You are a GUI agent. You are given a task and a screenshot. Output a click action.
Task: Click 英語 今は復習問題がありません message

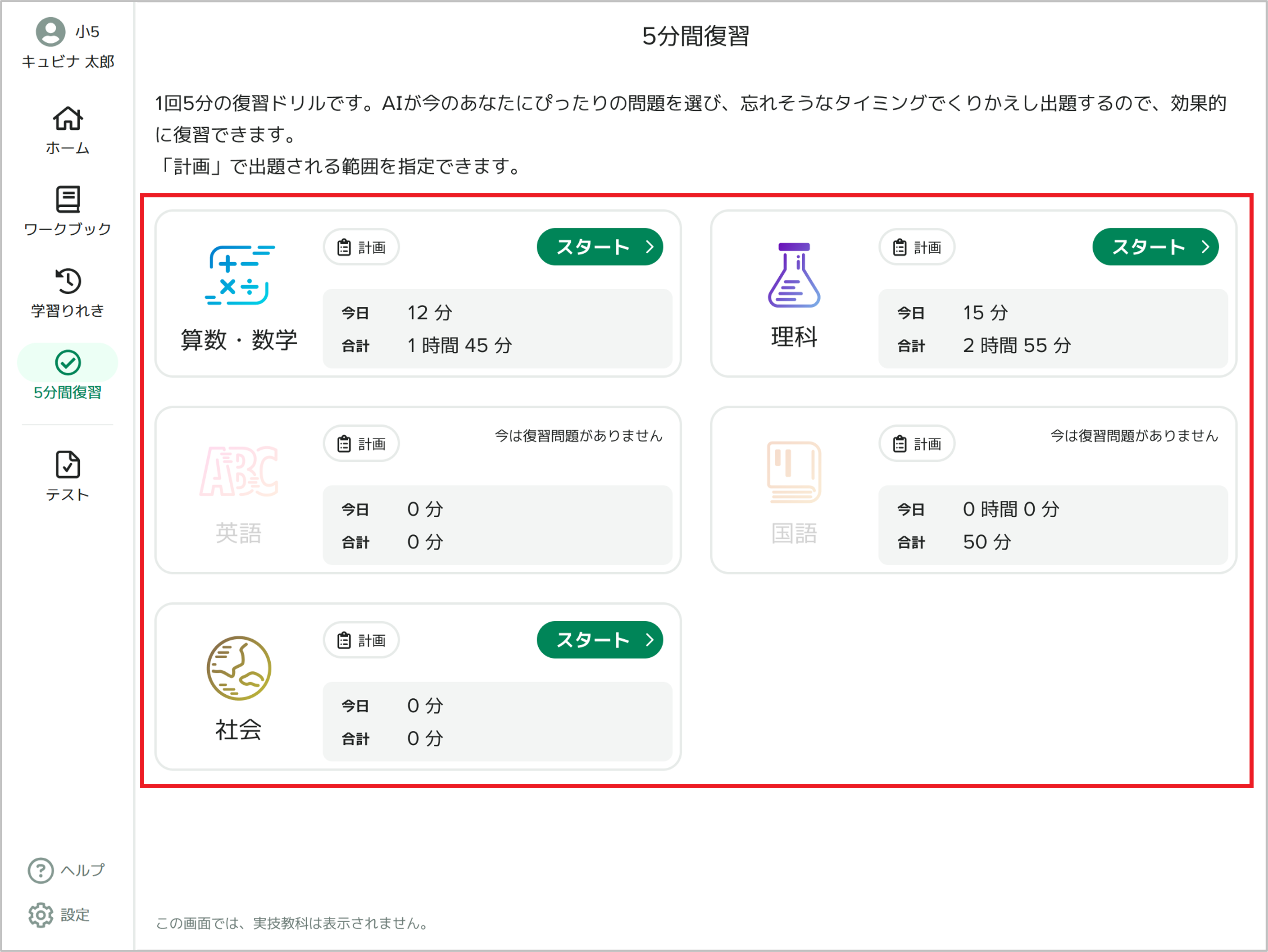[578, 436]
